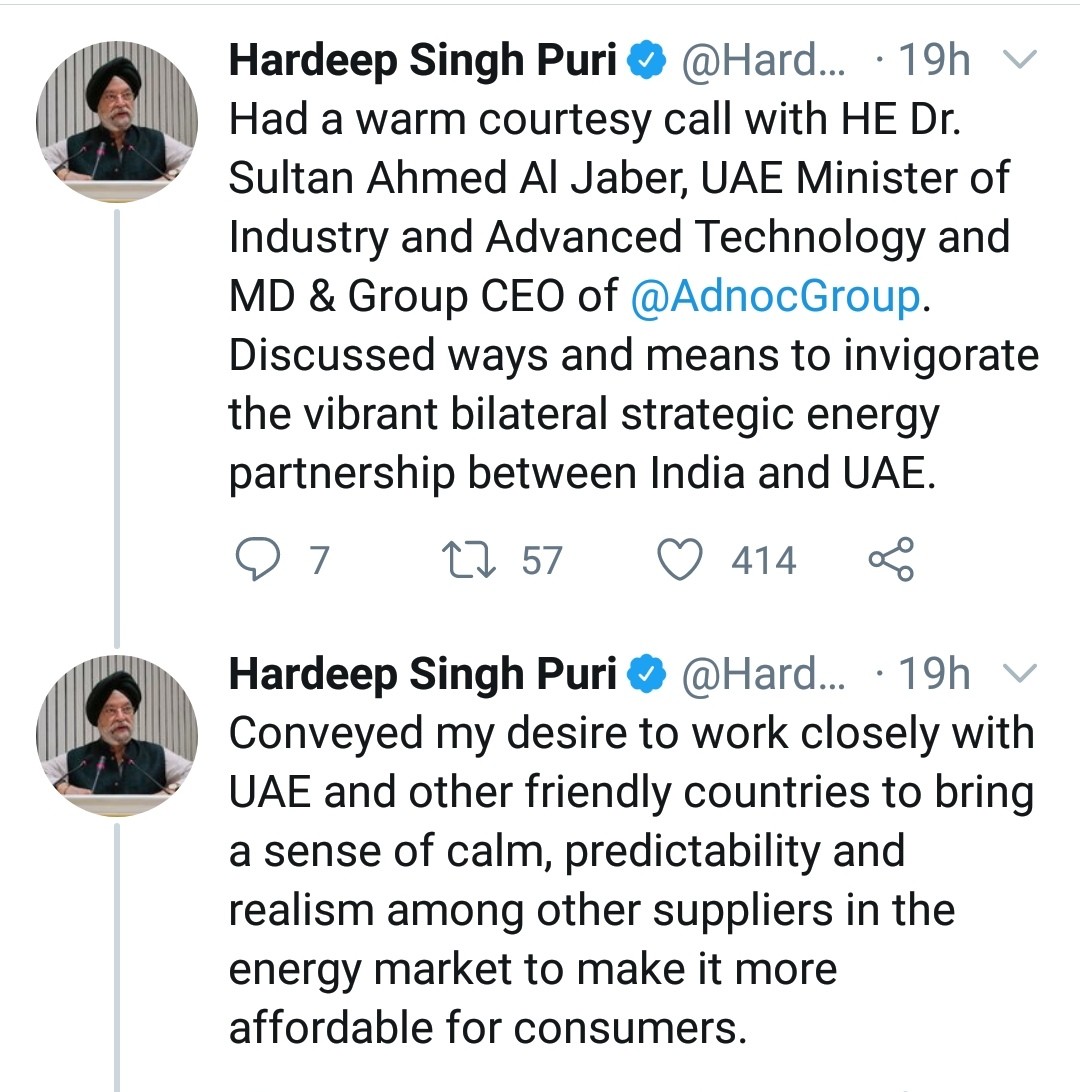This screenshot has height=1092, width=1080.
Task: Click Hardeep Singh Puri's name on the second tweet
Action: [422, 675]
